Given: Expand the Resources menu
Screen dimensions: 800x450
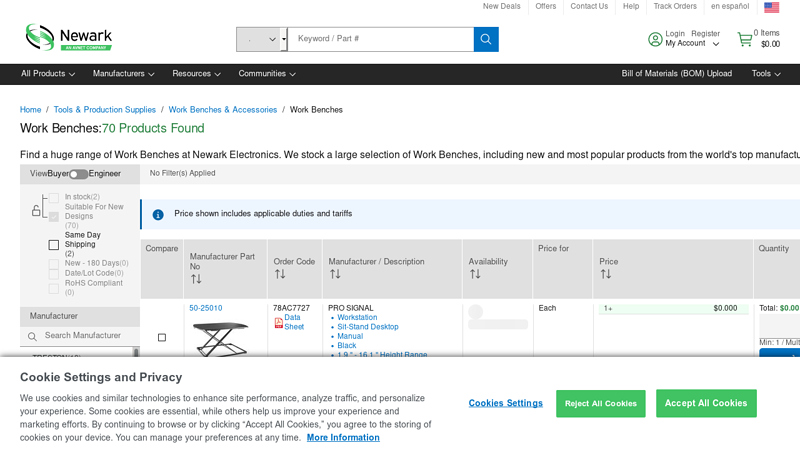Looking at the screenshot, I should point(196,73).
